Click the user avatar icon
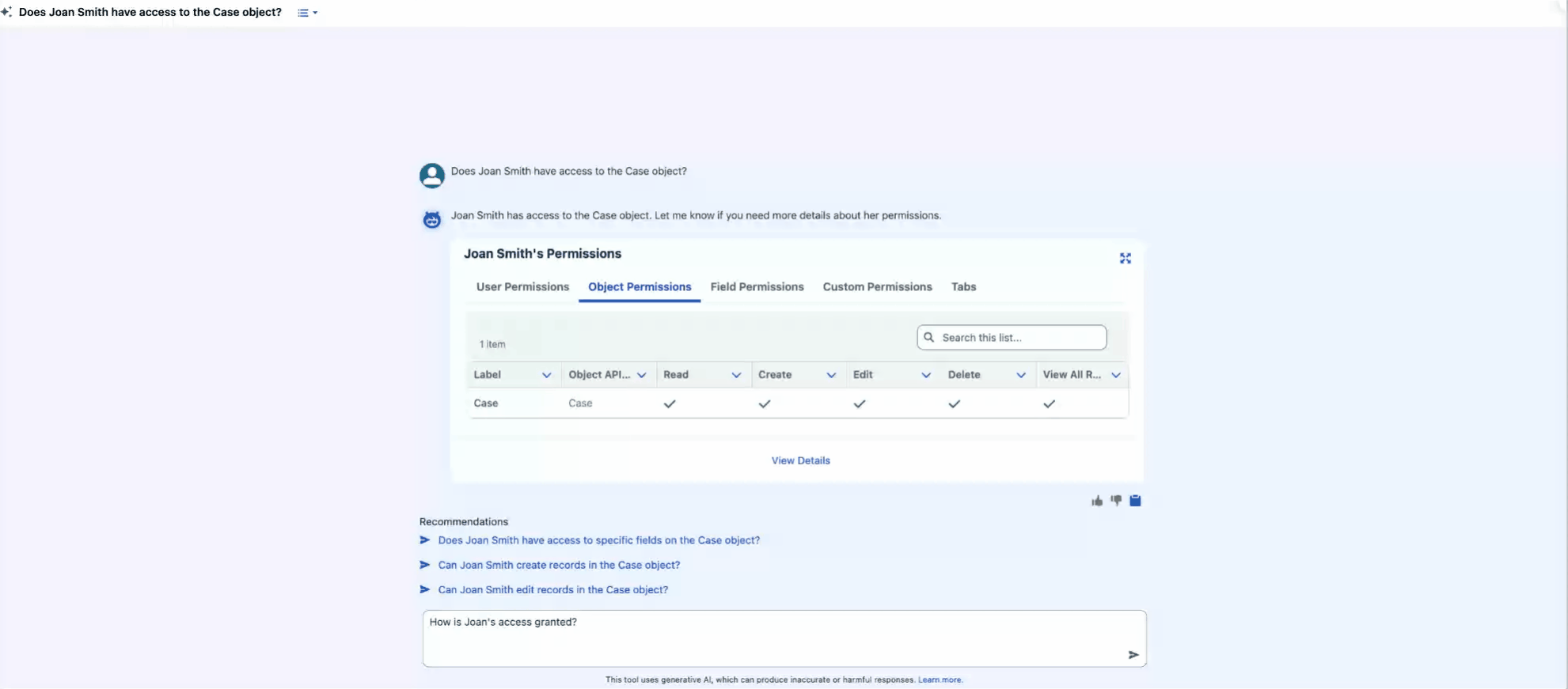Screen dimensions: 1568x689 pyautogui.click(x=431, y=175)
